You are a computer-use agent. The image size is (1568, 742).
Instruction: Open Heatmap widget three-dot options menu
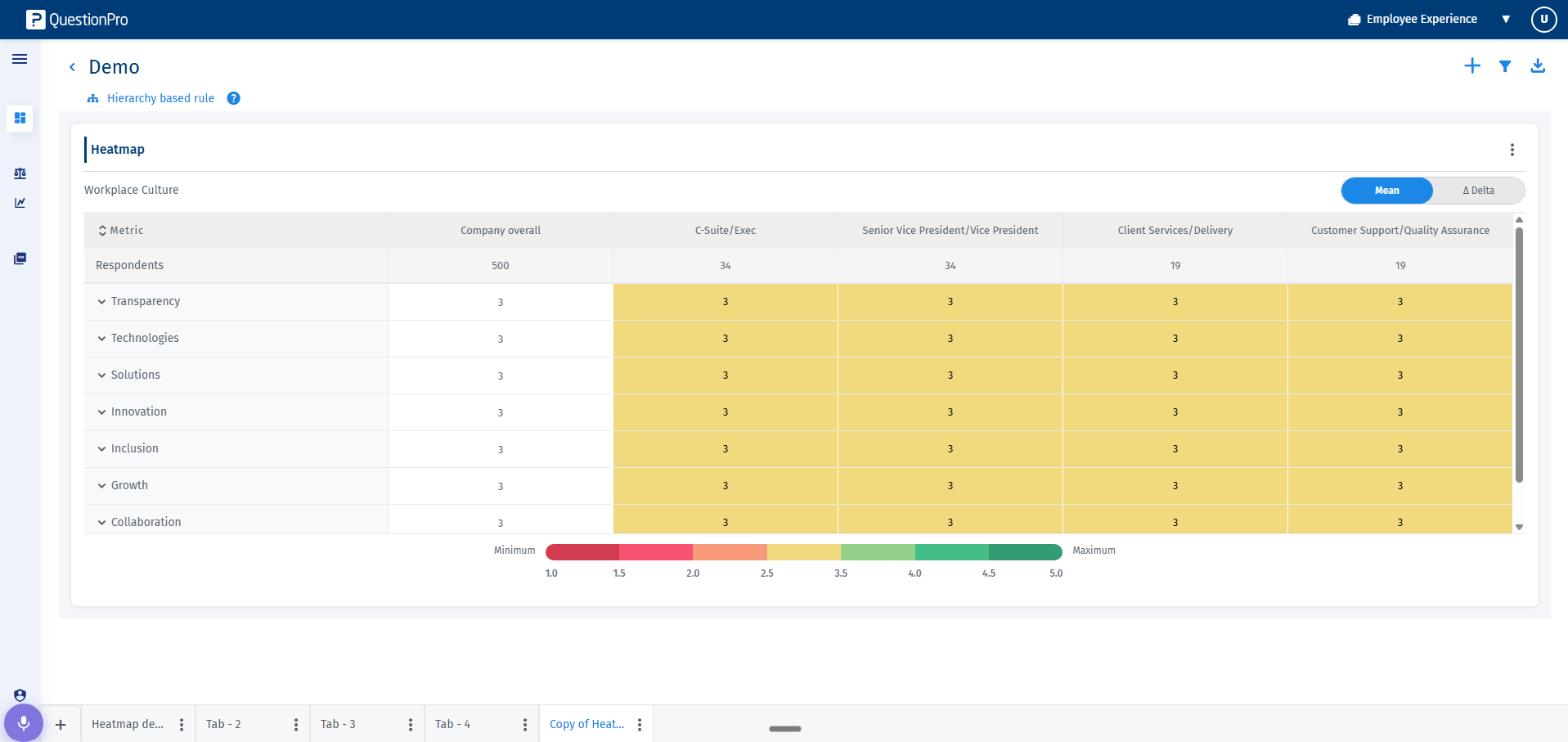(x=1512, y=150)
